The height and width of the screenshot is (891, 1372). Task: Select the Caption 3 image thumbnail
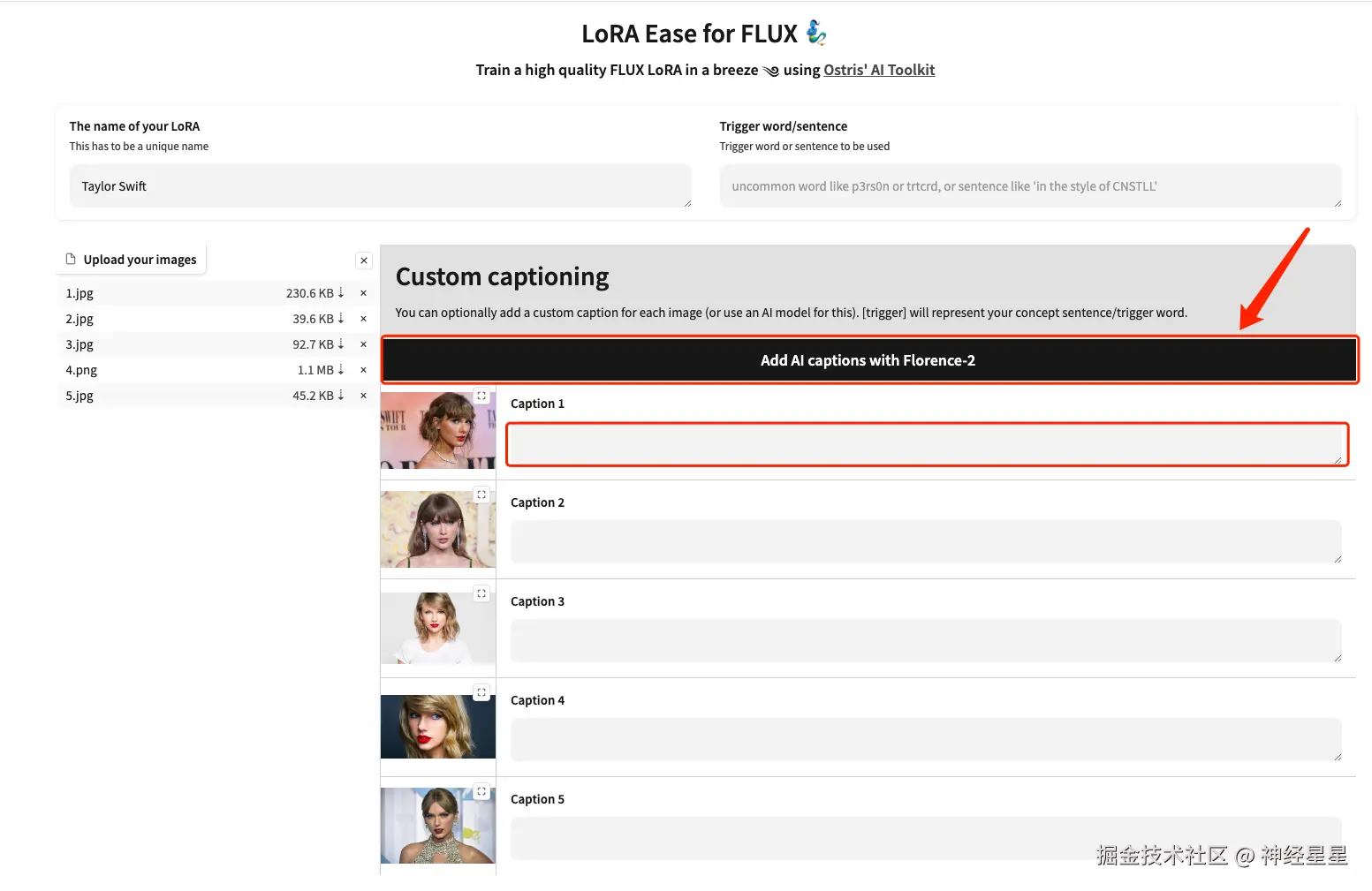coord(438,628)
